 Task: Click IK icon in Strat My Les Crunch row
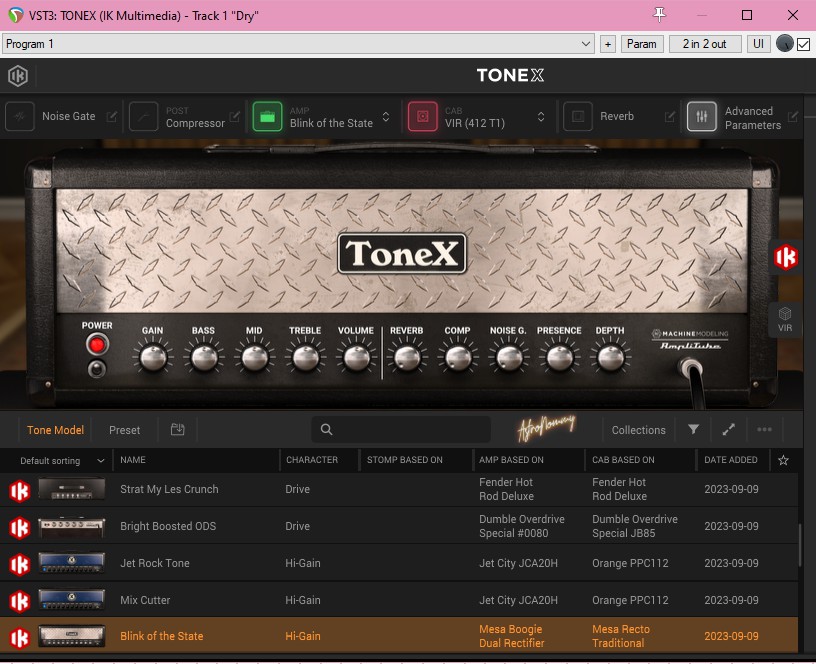(x=20, y=491)
